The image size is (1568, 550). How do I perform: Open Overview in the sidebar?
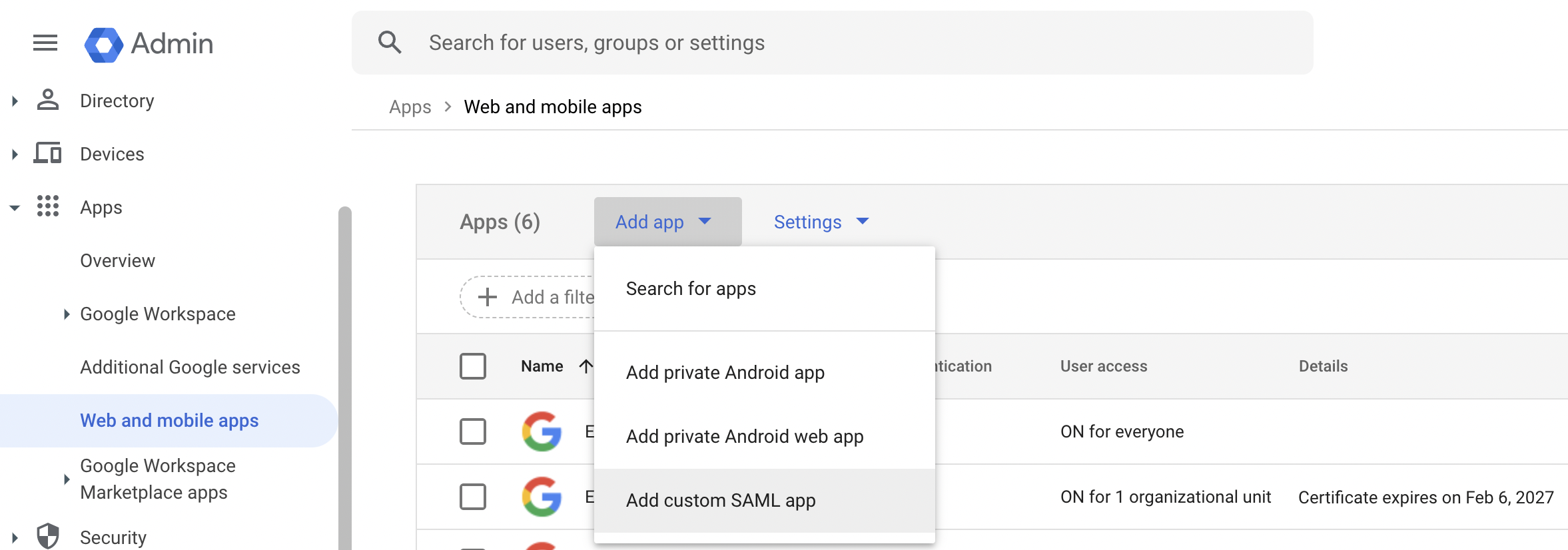(x=118, y=261)
